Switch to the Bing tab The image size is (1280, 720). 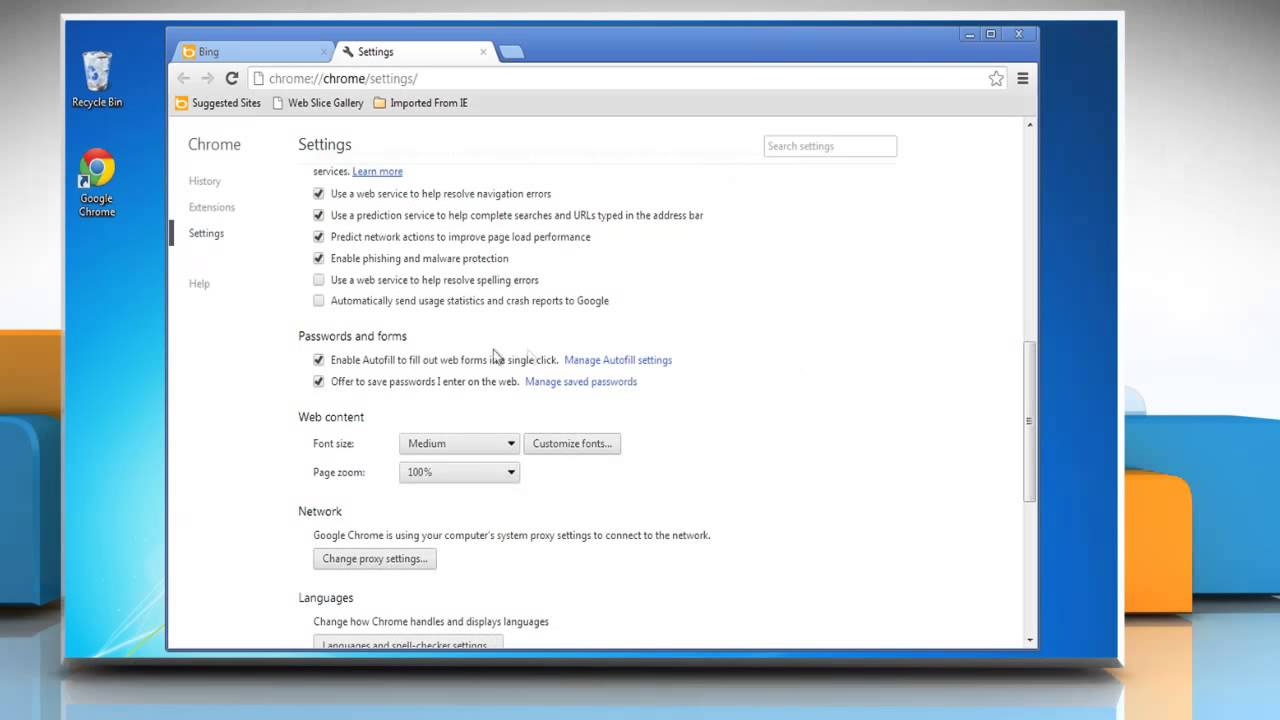250,52
